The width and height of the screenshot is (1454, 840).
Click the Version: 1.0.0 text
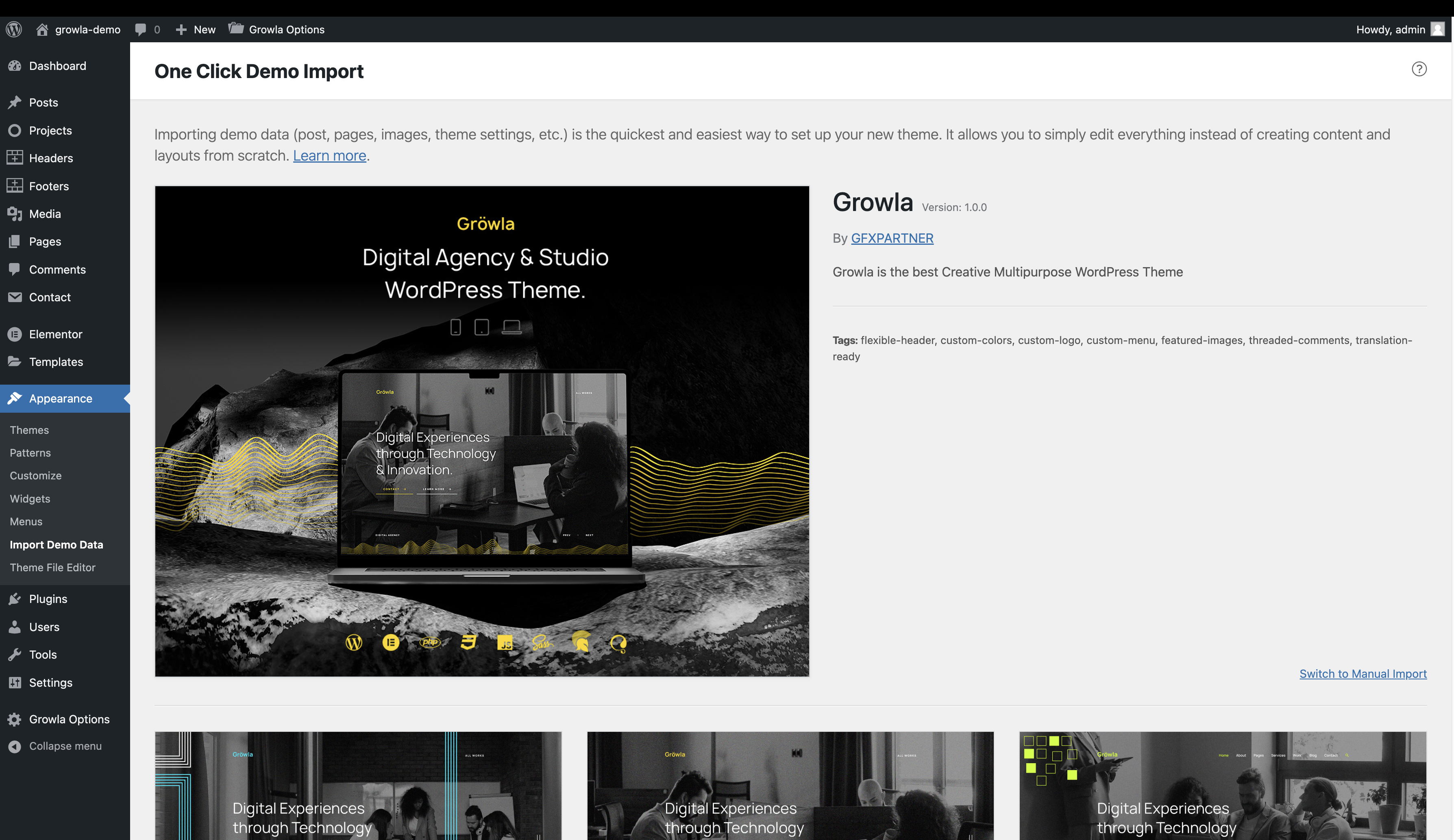pos(954,207)
